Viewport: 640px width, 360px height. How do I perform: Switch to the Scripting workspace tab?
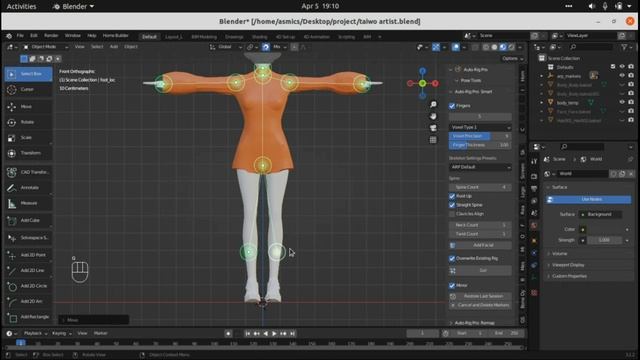pyautogui.click(x=346, y=37)
